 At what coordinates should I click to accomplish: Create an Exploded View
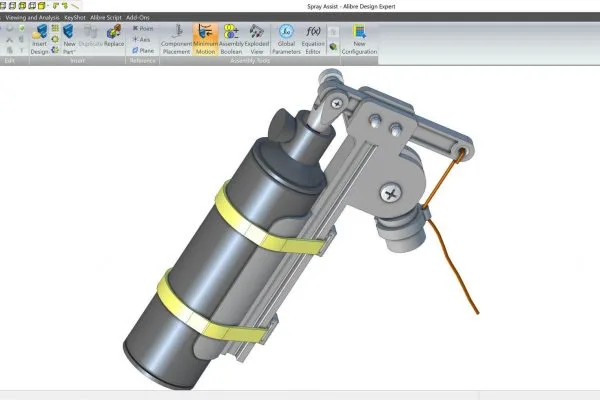click(257, 39)
